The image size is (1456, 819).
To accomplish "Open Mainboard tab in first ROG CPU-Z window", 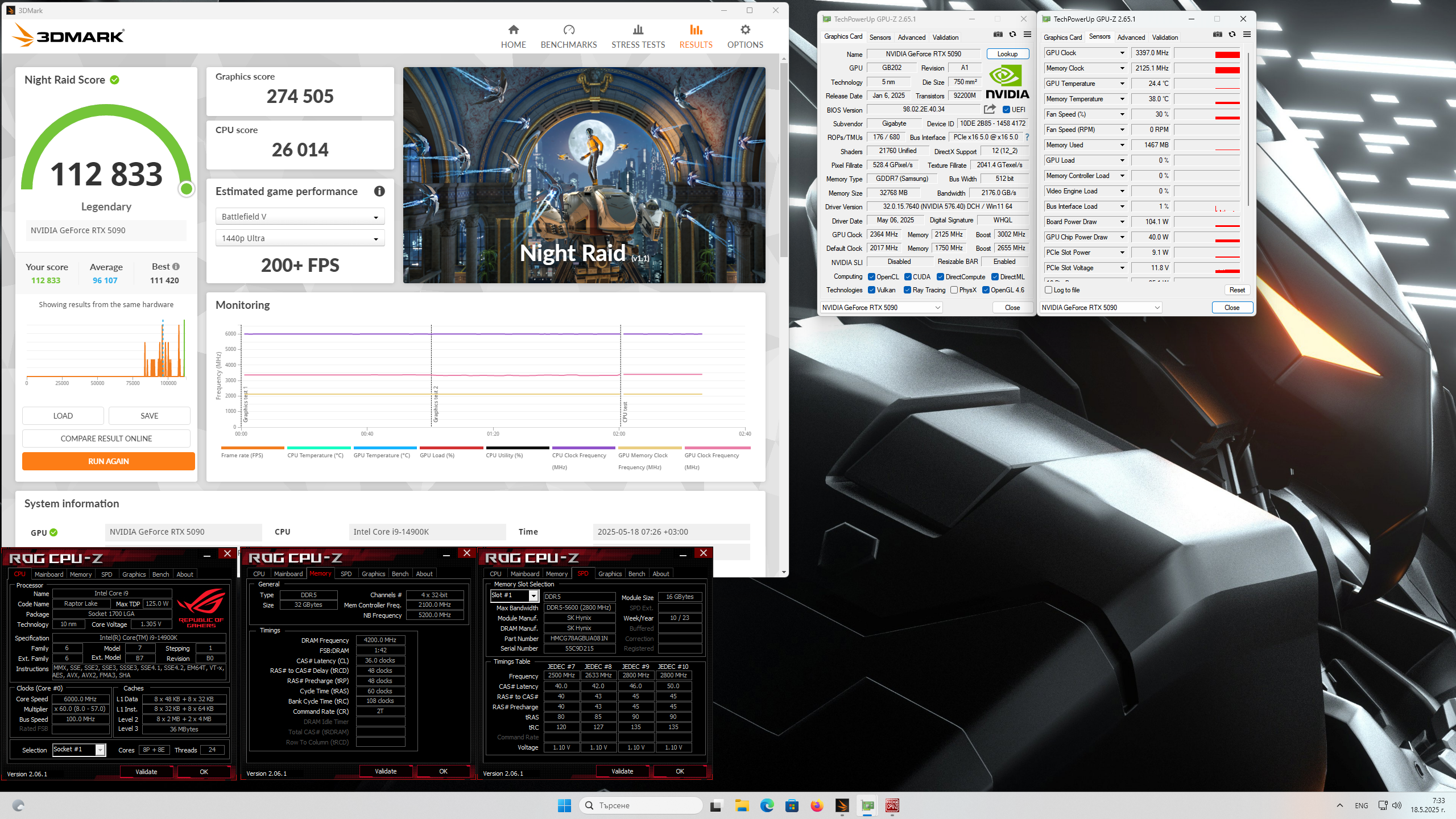I will (49, 574).
